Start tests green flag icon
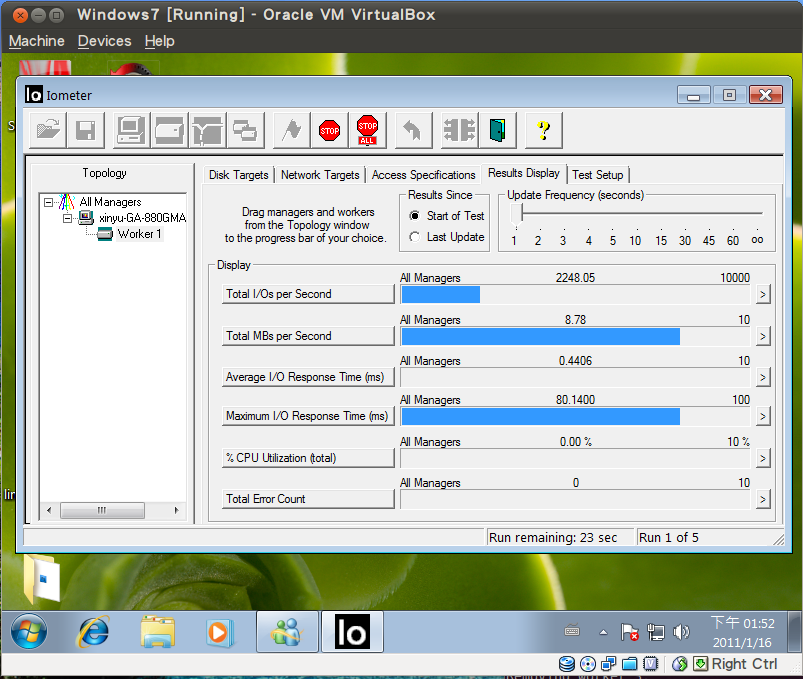This screenshot has width=803, height=679. point(291,130)
